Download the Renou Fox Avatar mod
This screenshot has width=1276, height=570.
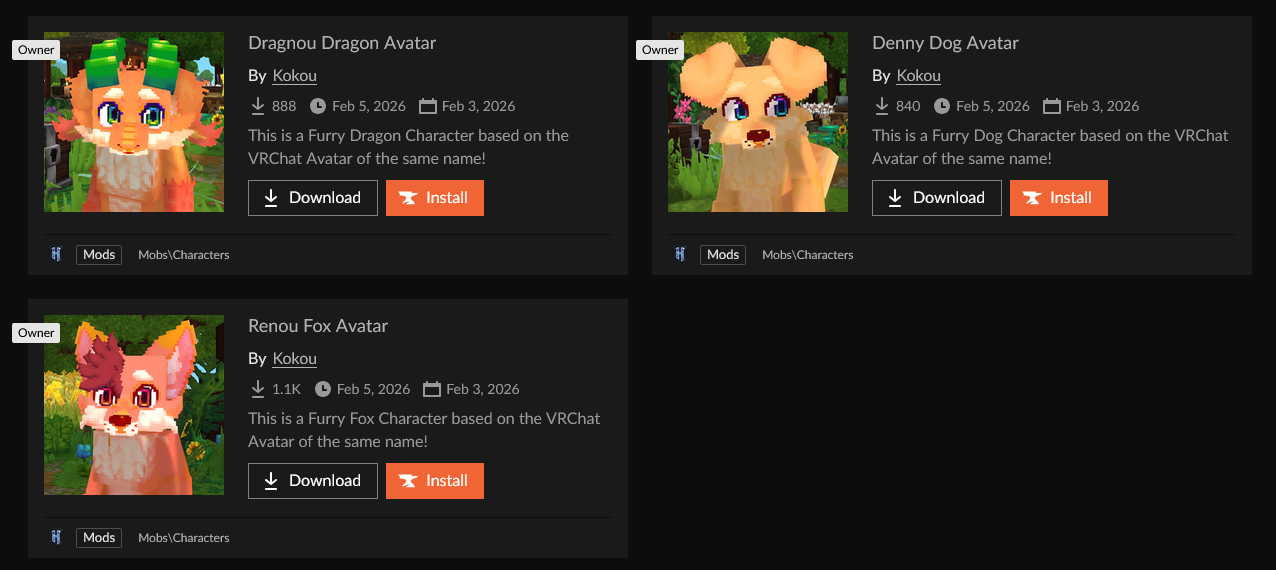(x=313, y=481)
